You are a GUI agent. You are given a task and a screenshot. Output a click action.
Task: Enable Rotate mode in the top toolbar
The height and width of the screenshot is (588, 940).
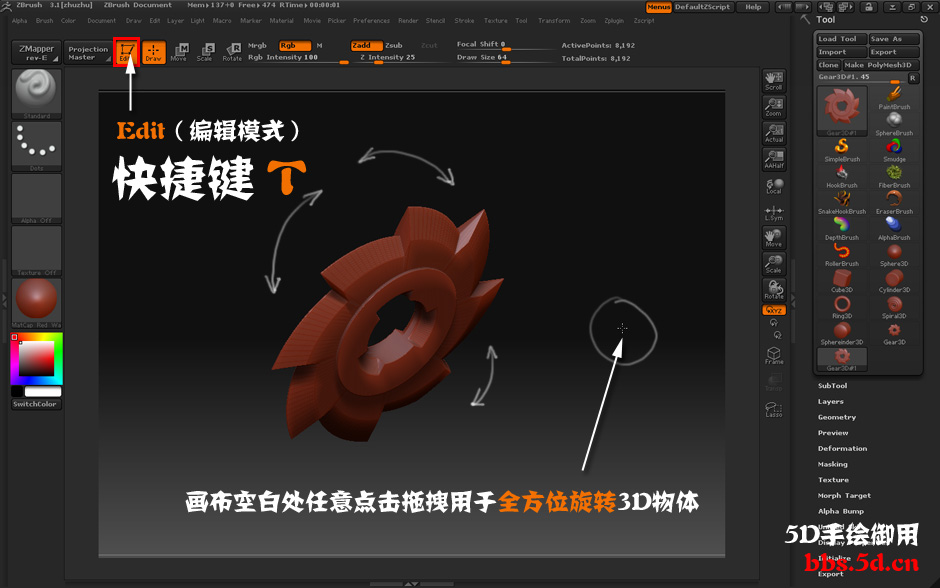[232, 52]
